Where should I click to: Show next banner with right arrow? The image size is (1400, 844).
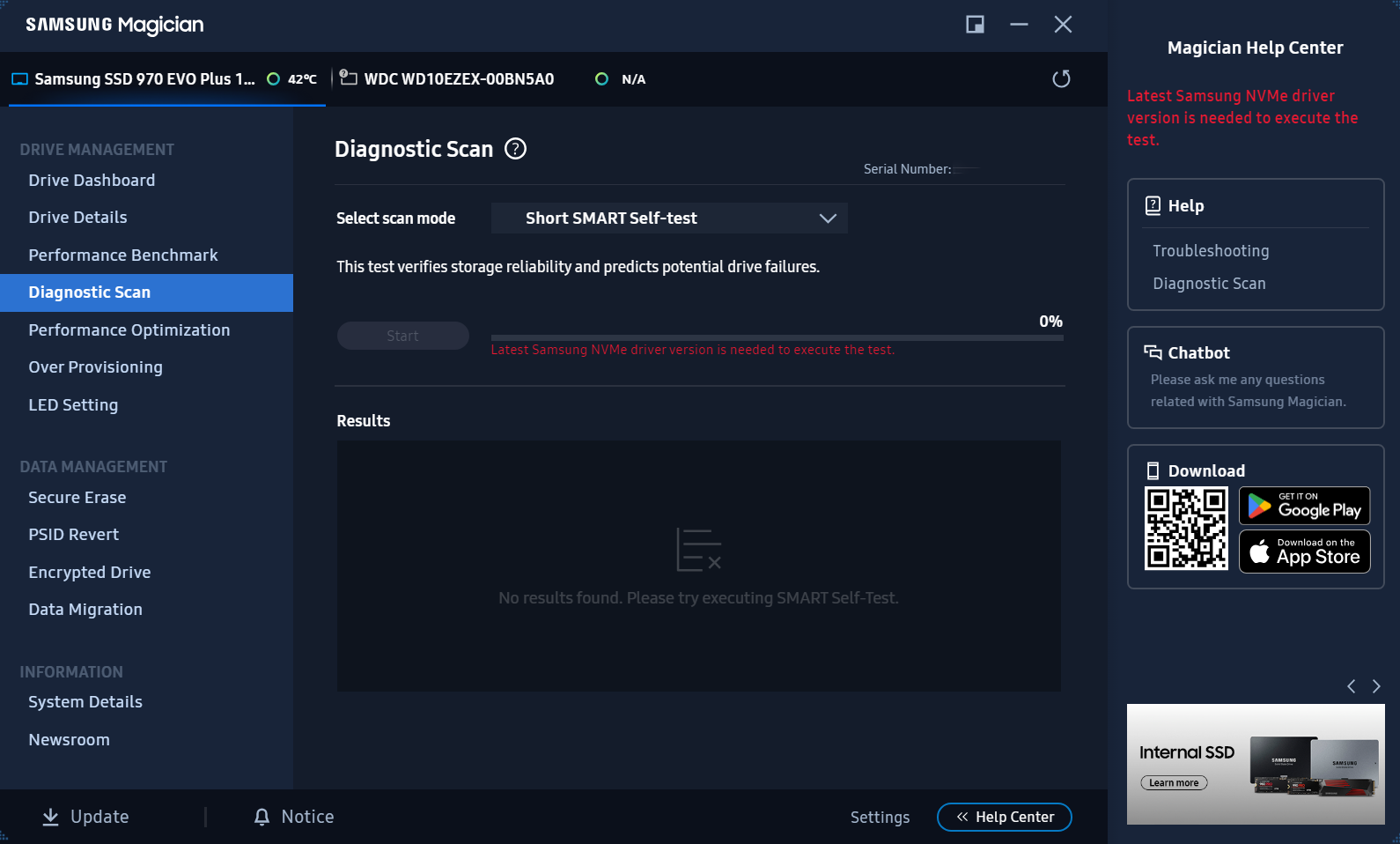(x=1376, y=686)
